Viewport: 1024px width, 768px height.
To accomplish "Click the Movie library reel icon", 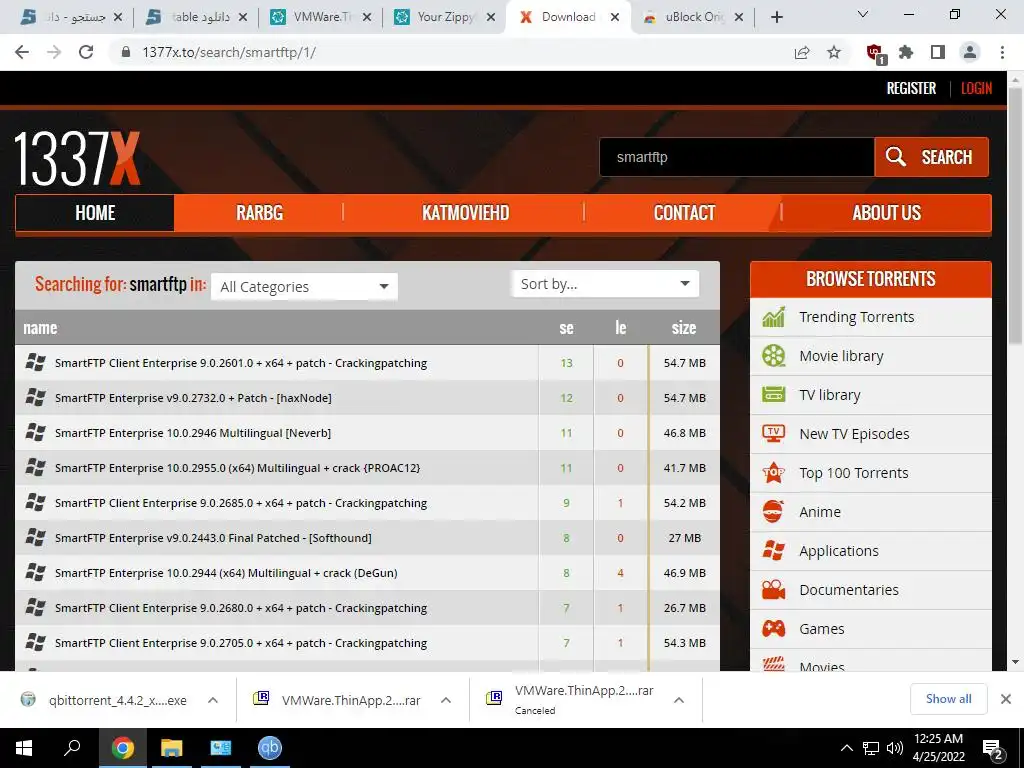I will point(773,356).
